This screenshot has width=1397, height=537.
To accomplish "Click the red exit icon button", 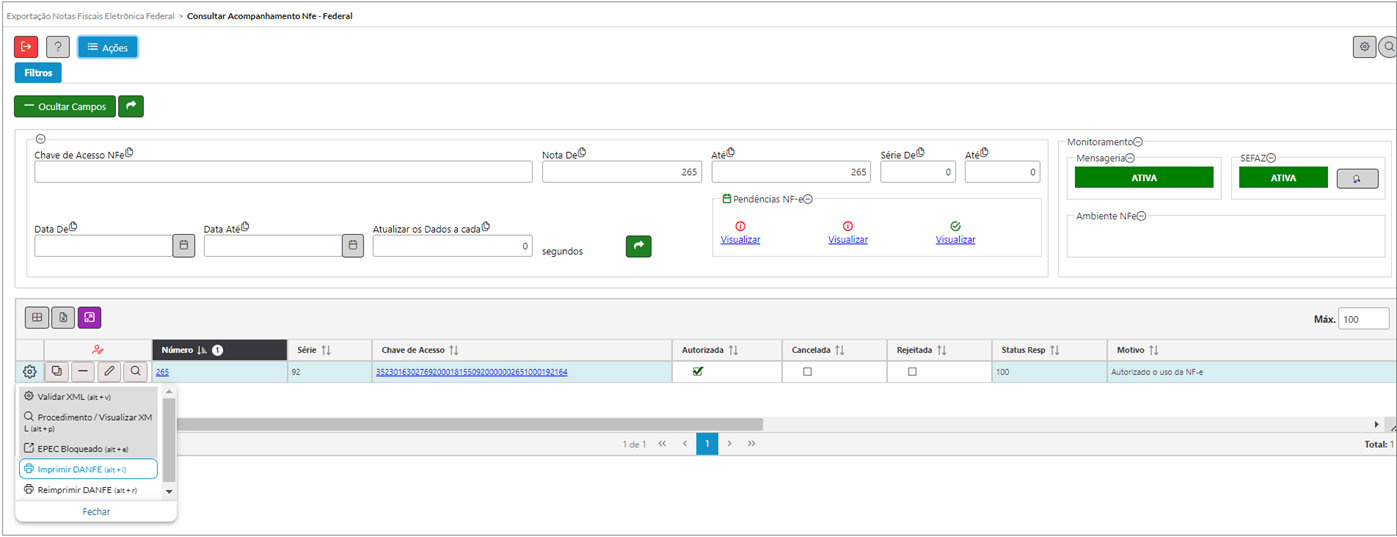I will point(26,47).
